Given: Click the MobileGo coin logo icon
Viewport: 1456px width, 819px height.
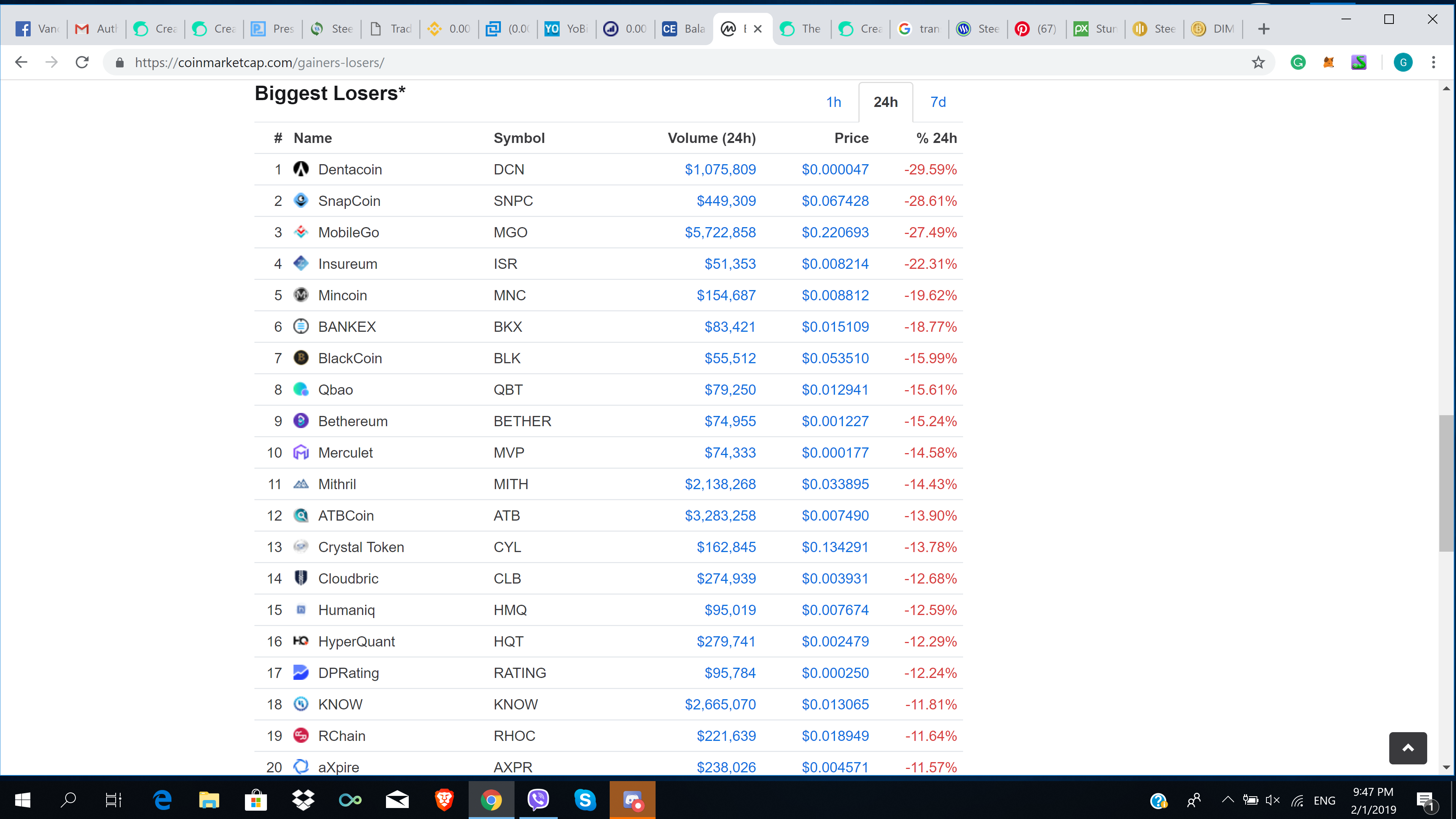Looking at the screenshot, I should (x=301, y=232).
